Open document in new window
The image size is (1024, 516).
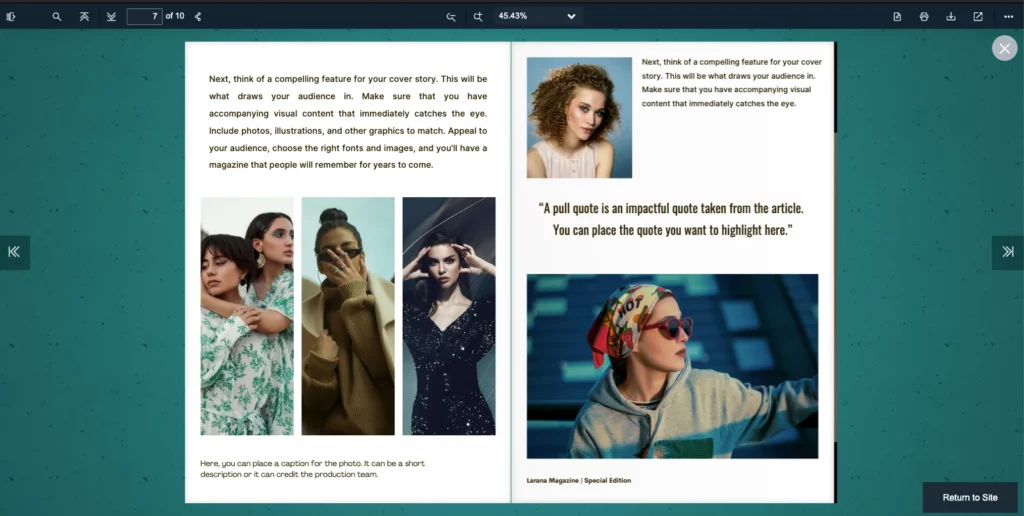(978, 16)
